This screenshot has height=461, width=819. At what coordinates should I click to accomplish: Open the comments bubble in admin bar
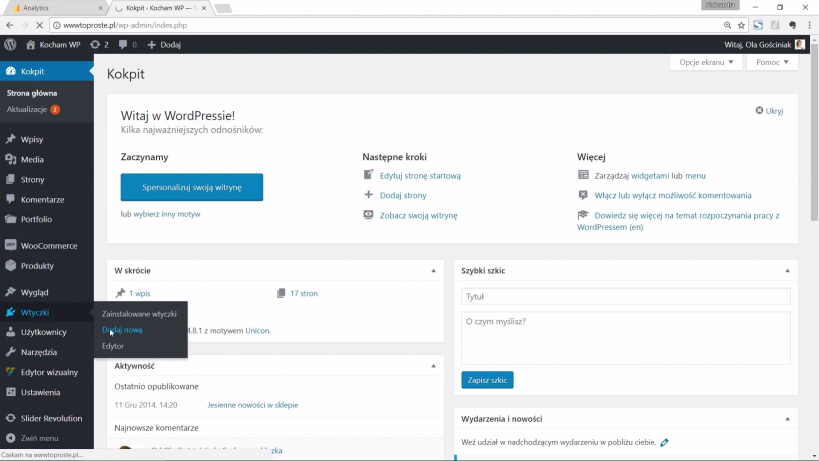pyautogui.click(x=127, y=45)
